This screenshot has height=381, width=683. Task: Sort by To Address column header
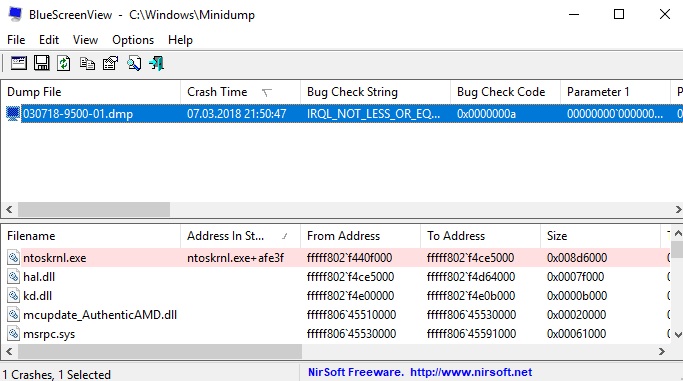coord(480,236)
